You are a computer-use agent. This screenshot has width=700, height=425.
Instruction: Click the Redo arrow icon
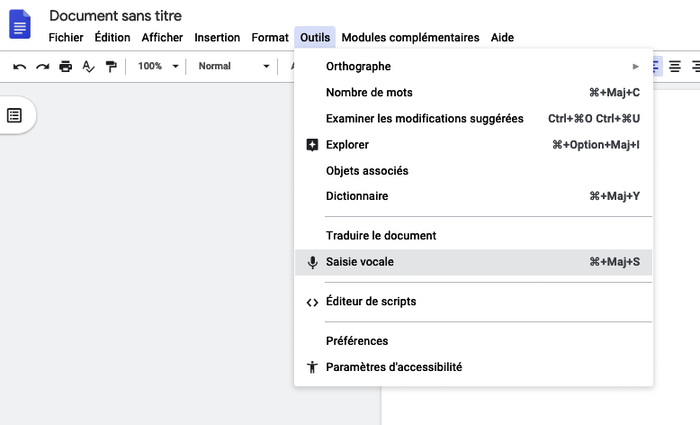(42, 67)
